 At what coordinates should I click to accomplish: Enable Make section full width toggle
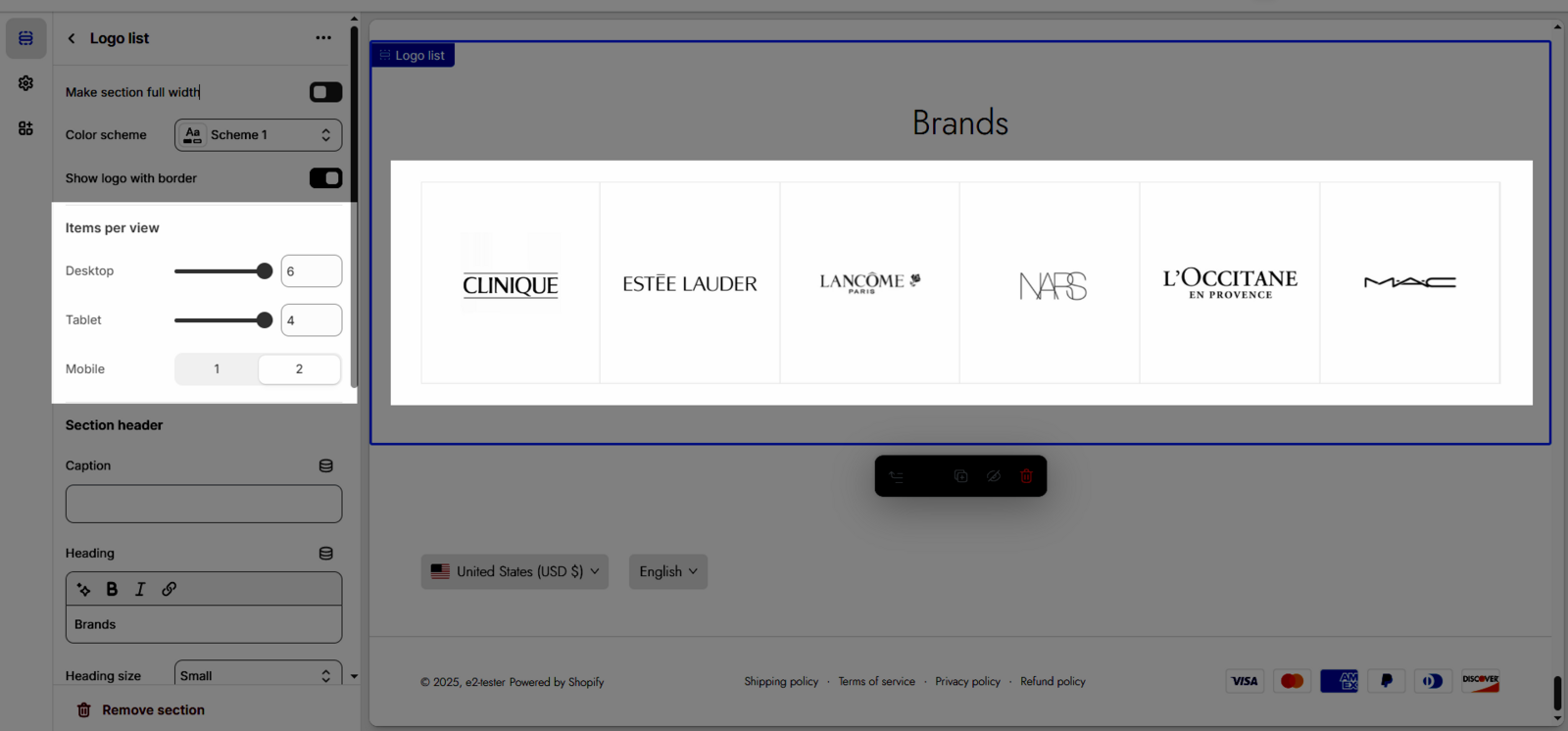[x=325, y=92]
